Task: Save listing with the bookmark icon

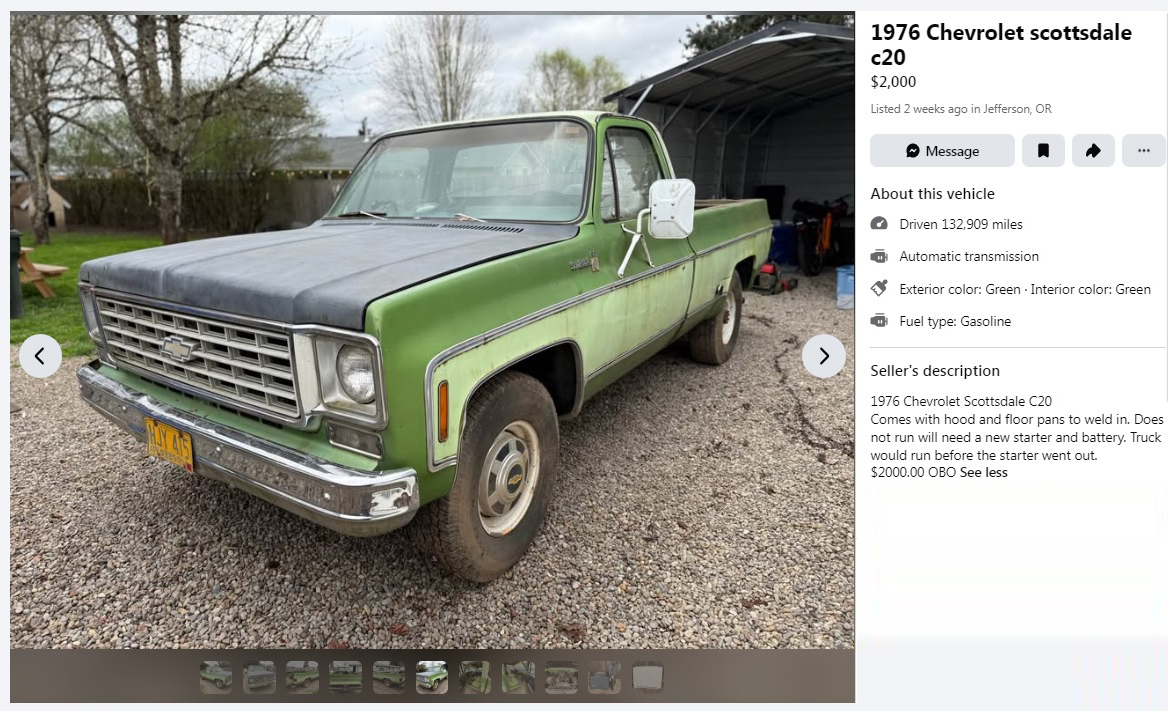Action: (1043, 151)
